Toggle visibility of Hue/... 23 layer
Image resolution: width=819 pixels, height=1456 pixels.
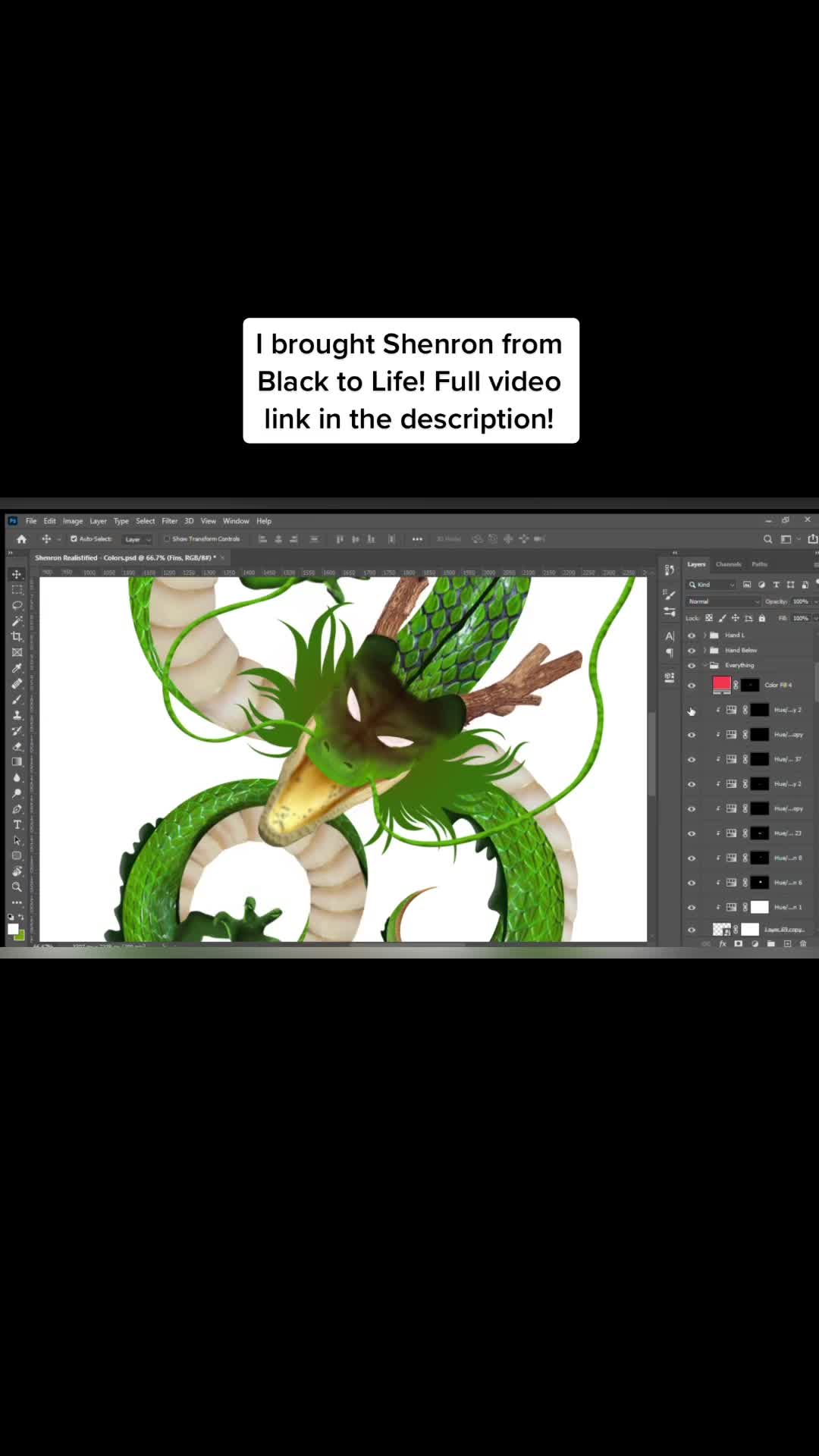(x=691, y=833)
